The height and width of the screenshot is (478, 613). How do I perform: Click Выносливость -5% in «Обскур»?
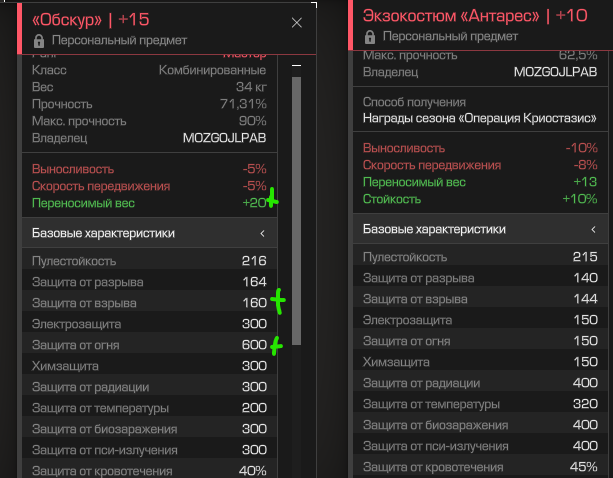tap(149, 169)
